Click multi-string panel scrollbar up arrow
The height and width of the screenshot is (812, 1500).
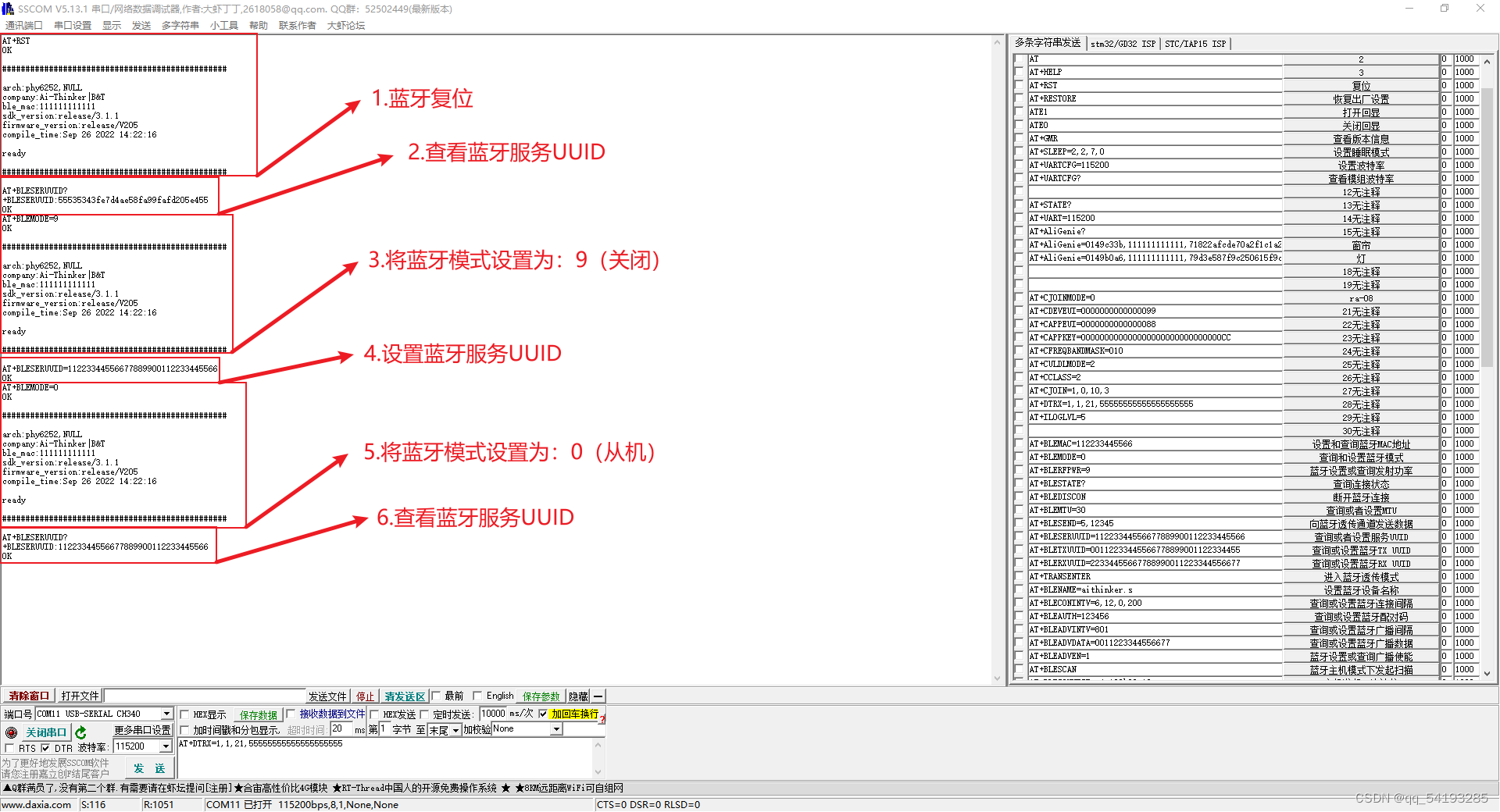(x=1487, y=60)
